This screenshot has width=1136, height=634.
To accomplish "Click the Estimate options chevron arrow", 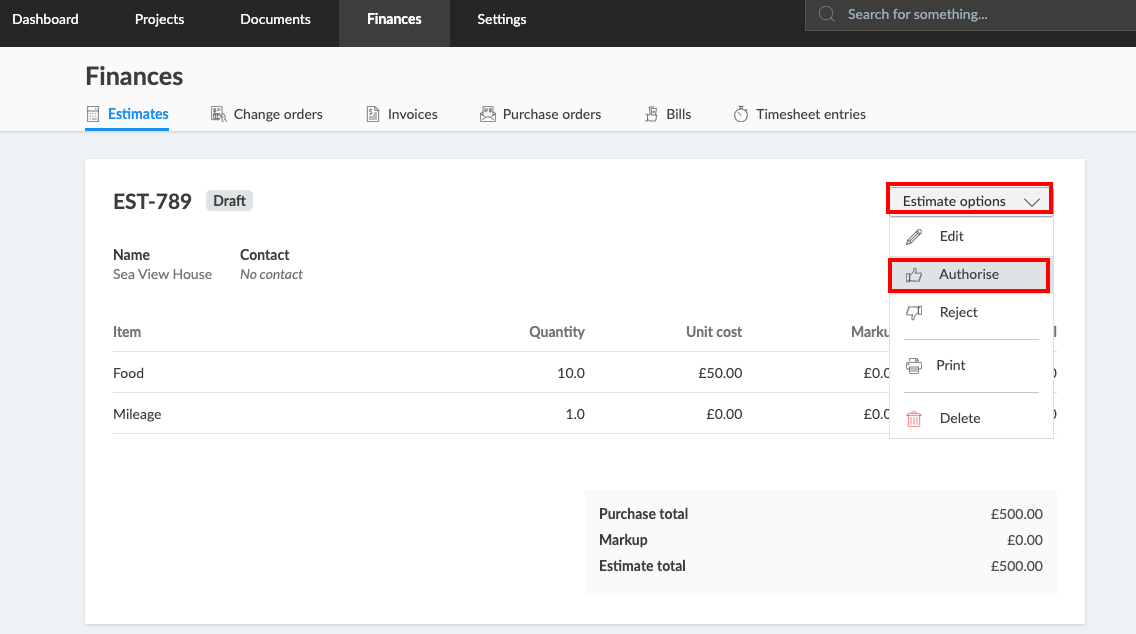I will pos(1032,202).
